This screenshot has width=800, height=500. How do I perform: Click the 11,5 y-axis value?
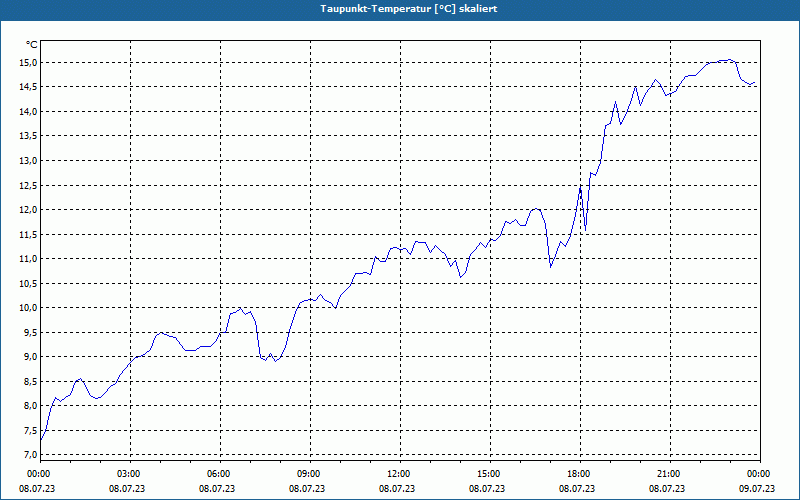(x=29, y=234)
